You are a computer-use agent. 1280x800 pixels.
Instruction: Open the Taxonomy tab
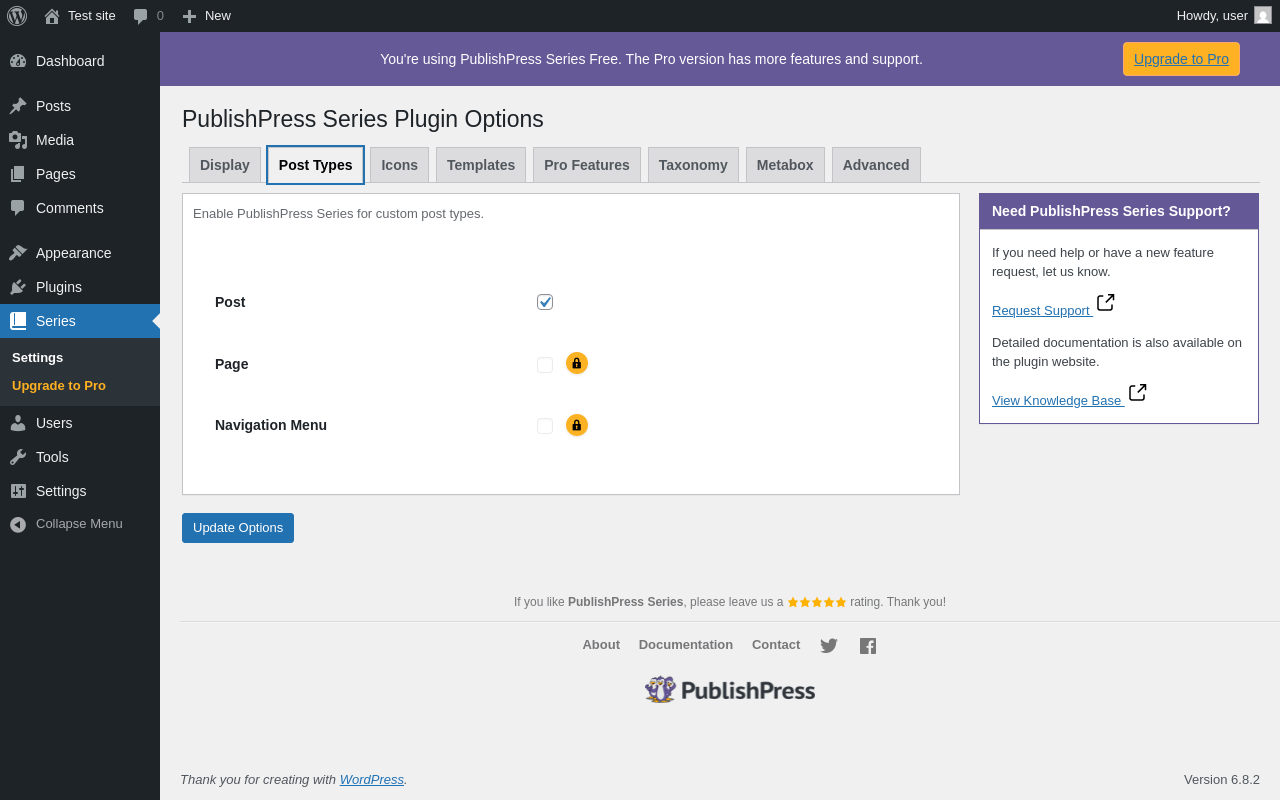click(693, 165)
